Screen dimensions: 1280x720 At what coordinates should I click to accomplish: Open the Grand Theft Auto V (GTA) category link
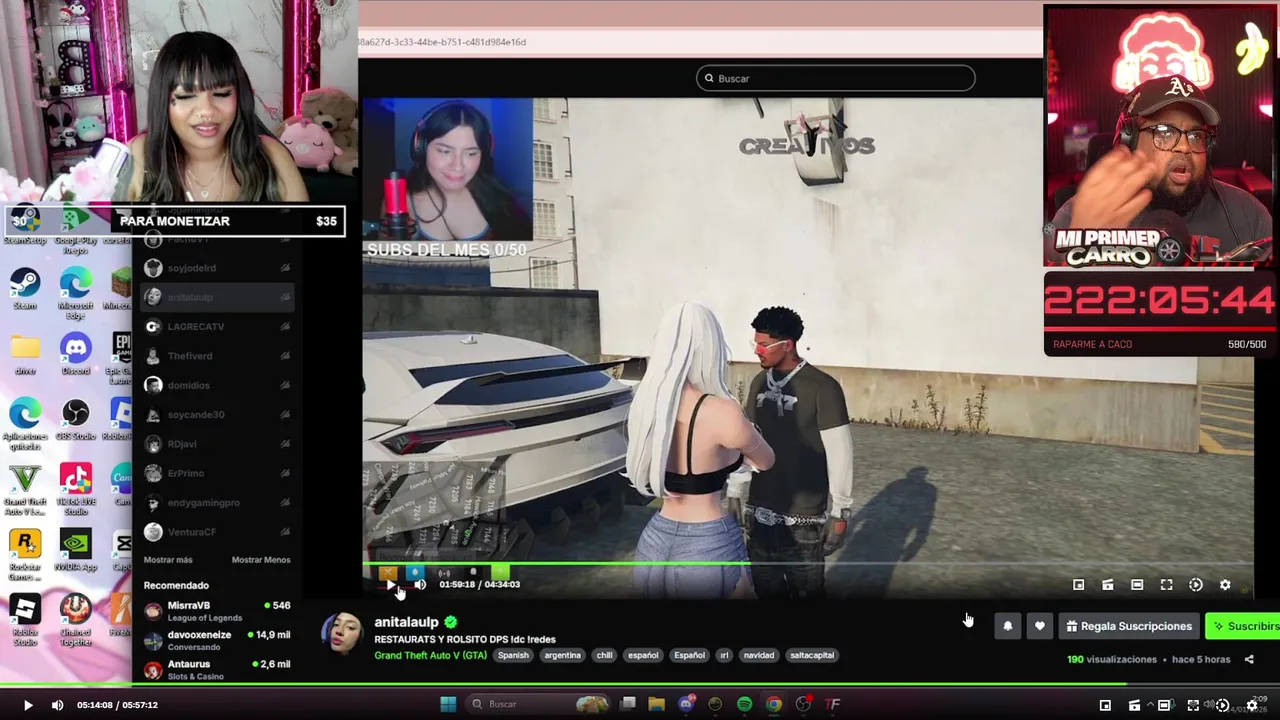(x=430, y=655)
